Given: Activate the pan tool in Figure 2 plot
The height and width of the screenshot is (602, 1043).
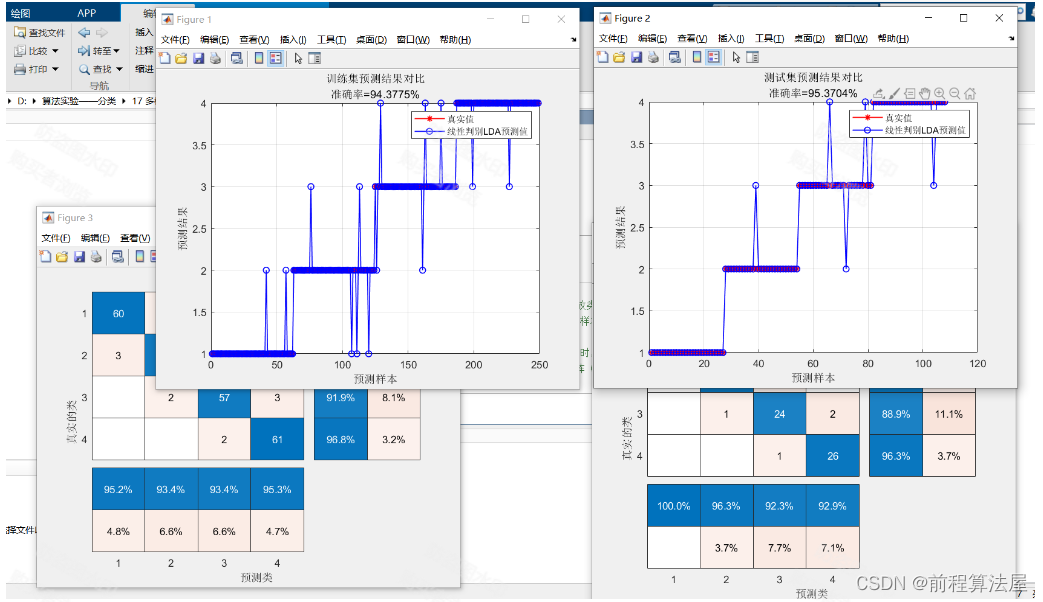Looking at the screenshot, I should click(x=926, y=93).
